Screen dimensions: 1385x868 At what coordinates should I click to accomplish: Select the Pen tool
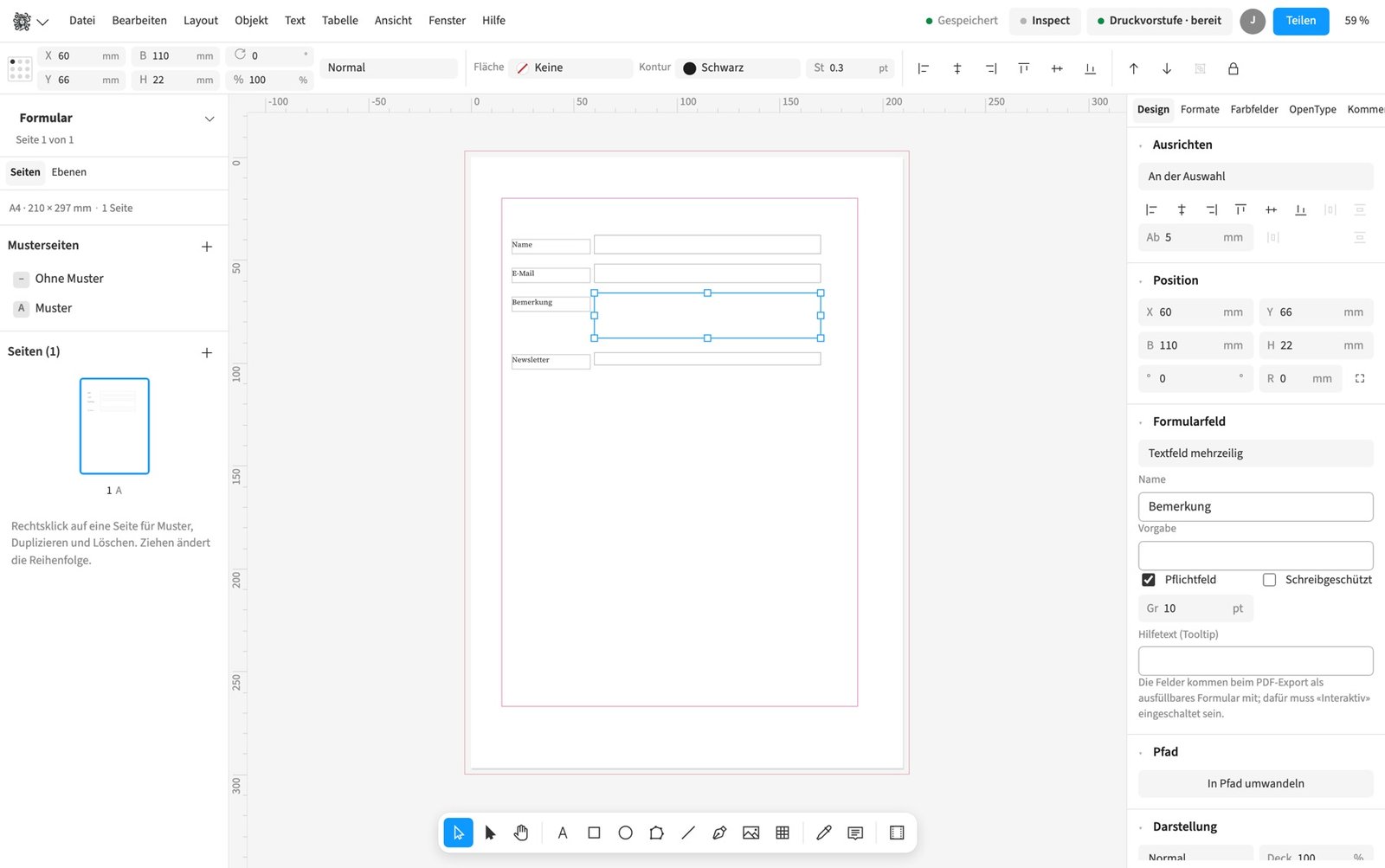click(x=719, y=833)
